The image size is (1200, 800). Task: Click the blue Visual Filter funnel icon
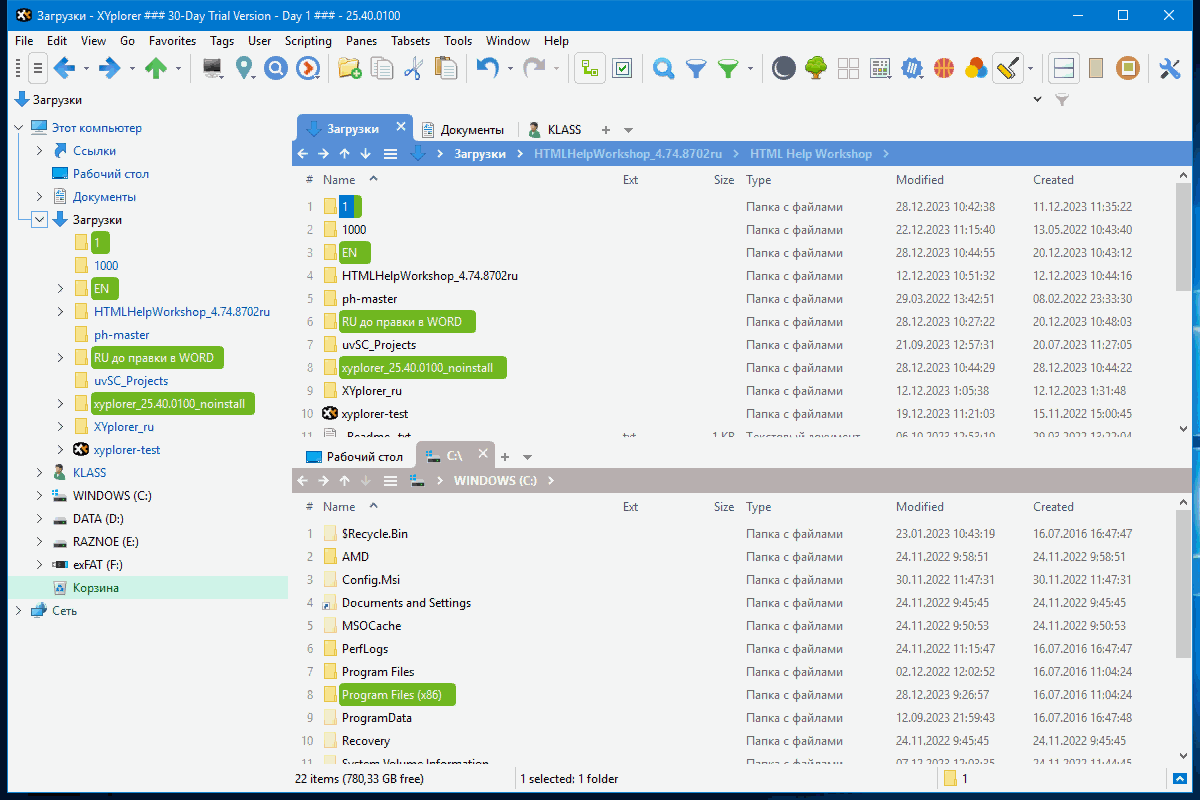click(695, 68)
